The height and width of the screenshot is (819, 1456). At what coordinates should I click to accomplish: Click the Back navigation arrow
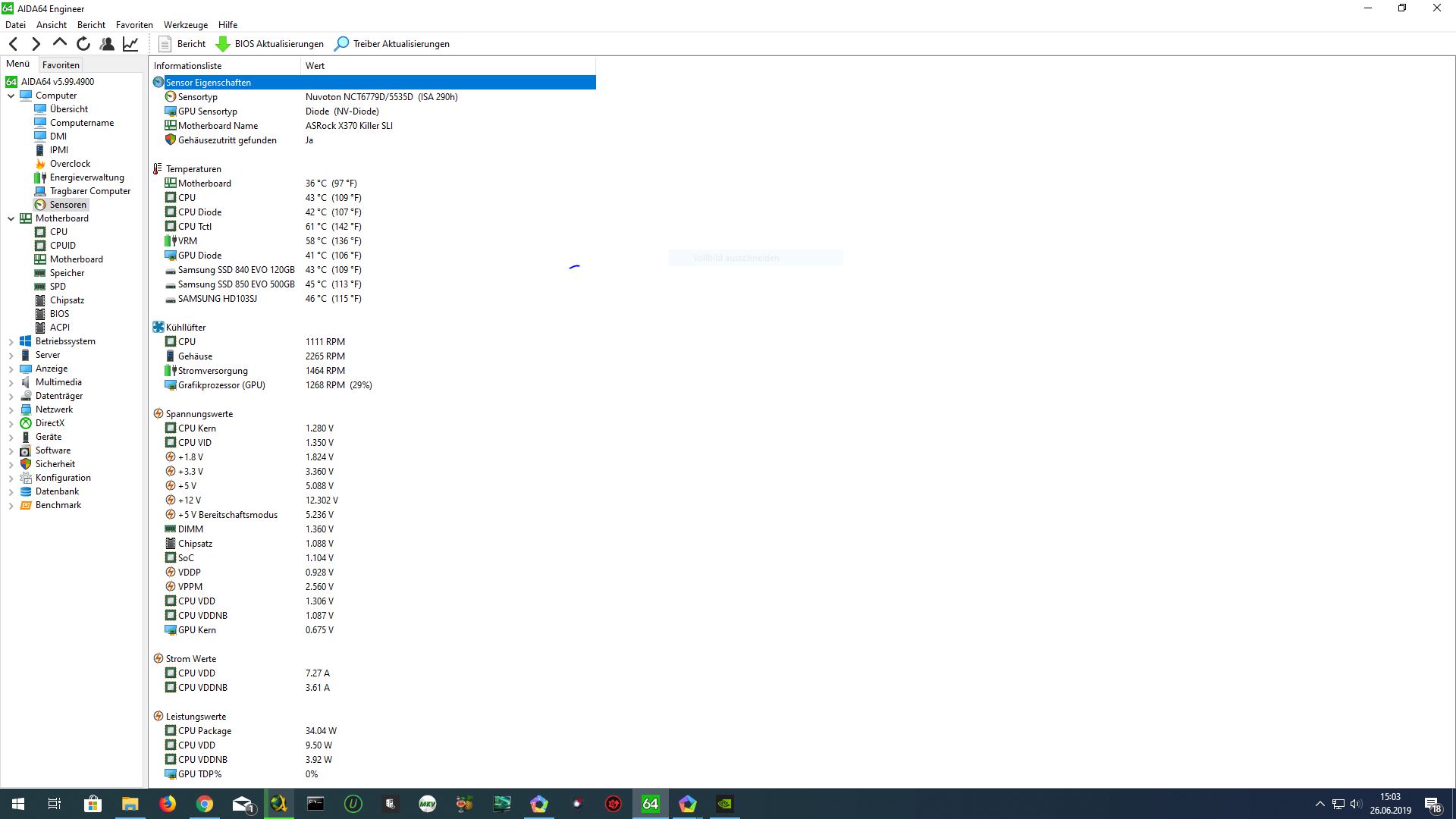13,44
